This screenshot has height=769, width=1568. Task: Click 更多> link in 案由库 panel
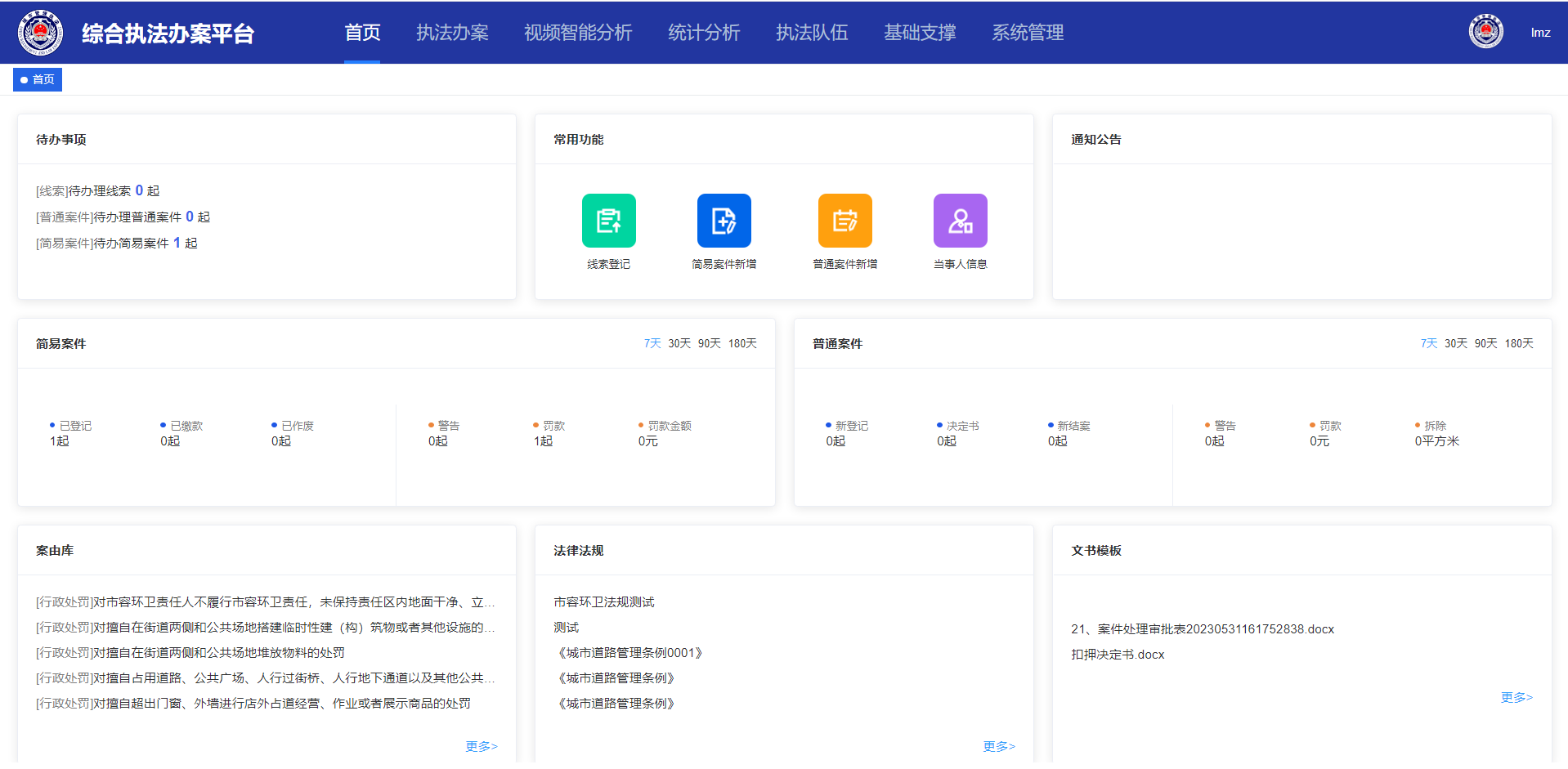tap(481, 746)
